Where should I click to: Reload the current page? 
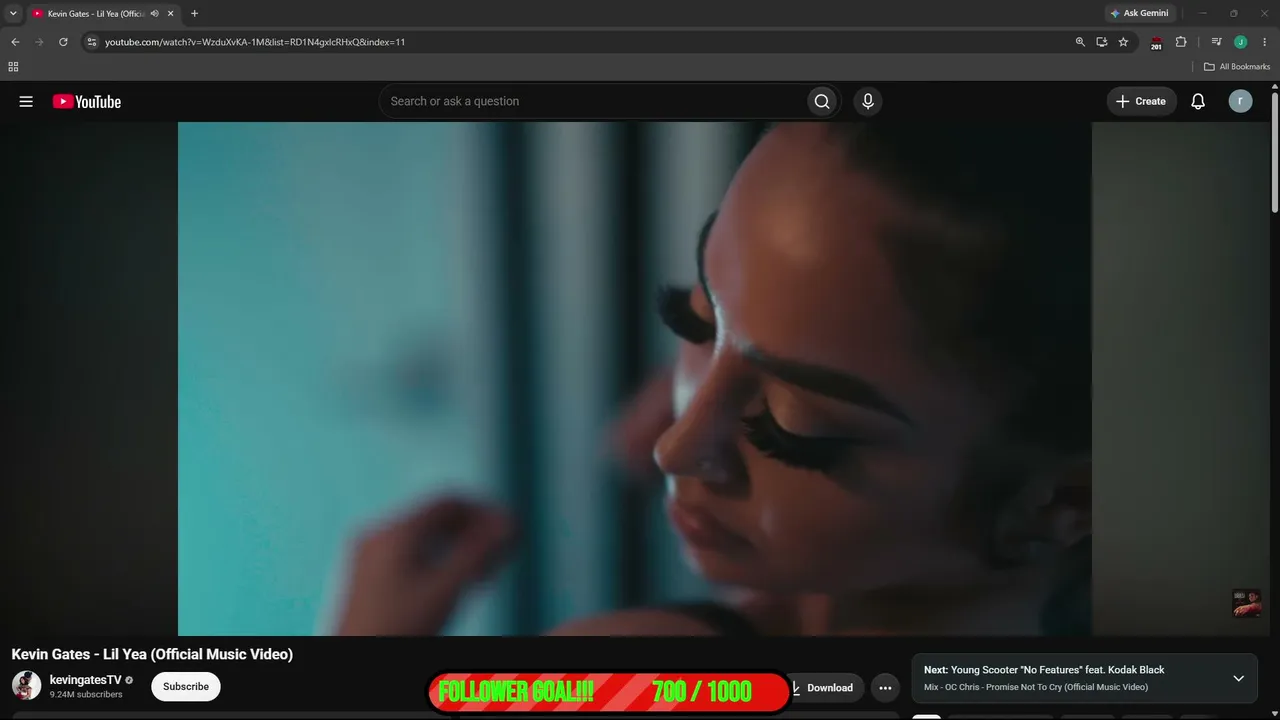pyautogui.click(x=63, y=42)
